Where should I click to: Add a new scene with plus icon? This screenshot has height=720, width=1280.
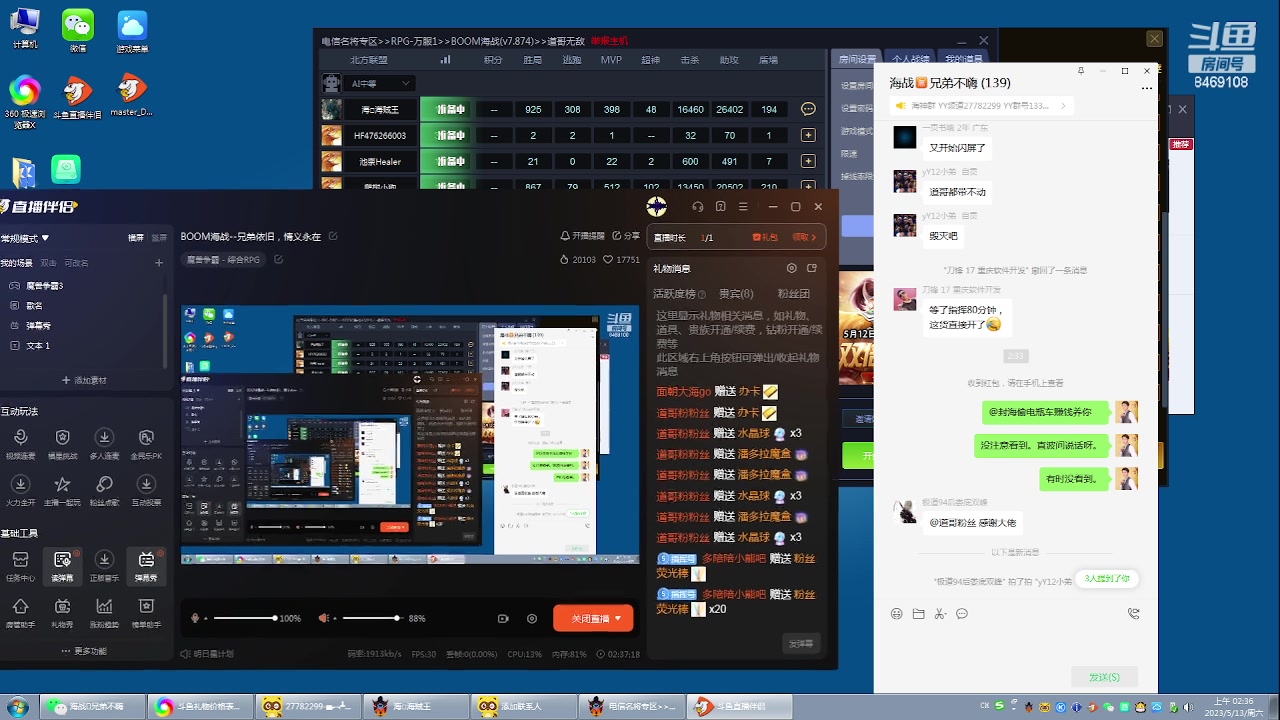tap(158, 263)
